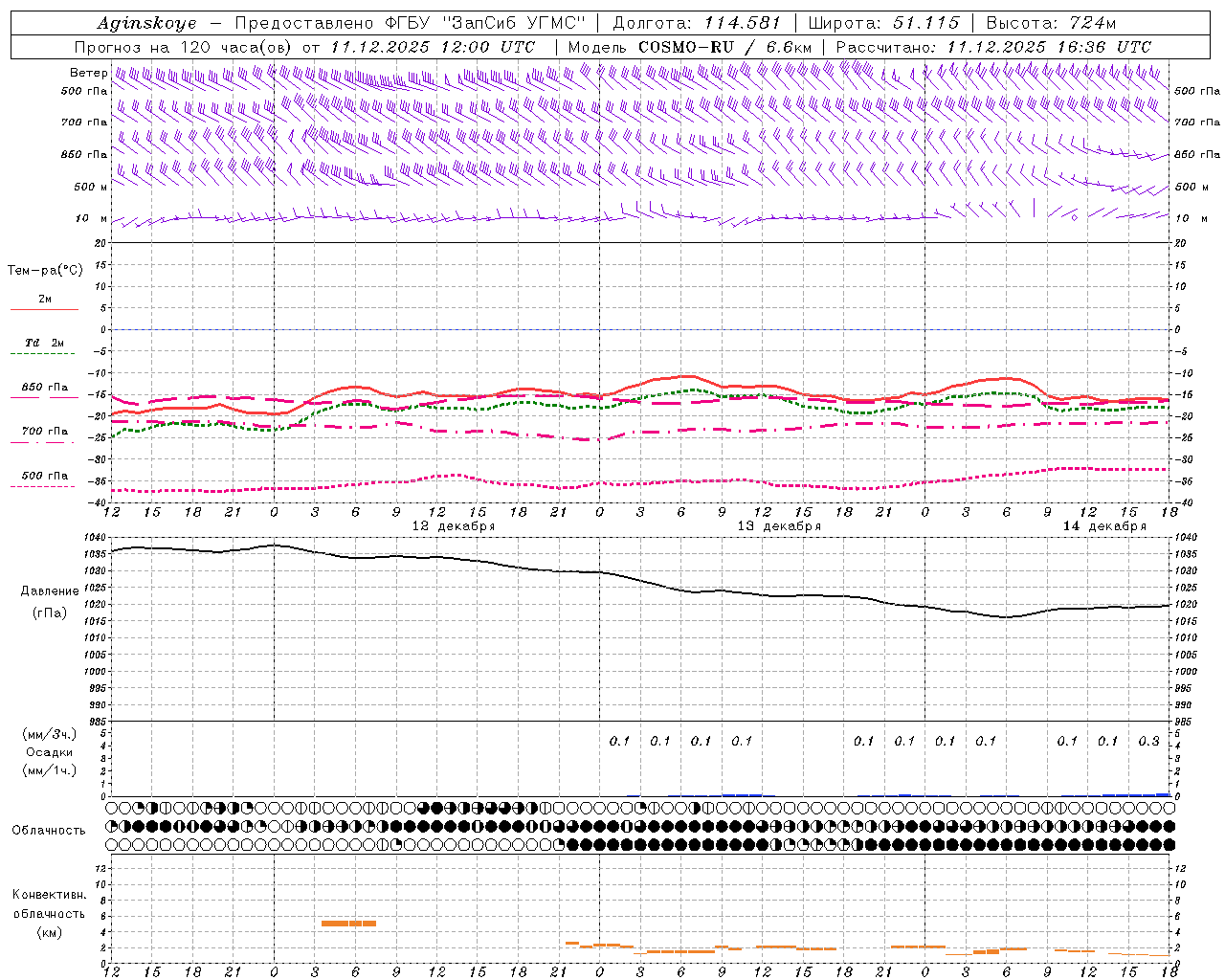Click "1040" on the left pressure axis
1225x980 pixels.
coord(96,538)
